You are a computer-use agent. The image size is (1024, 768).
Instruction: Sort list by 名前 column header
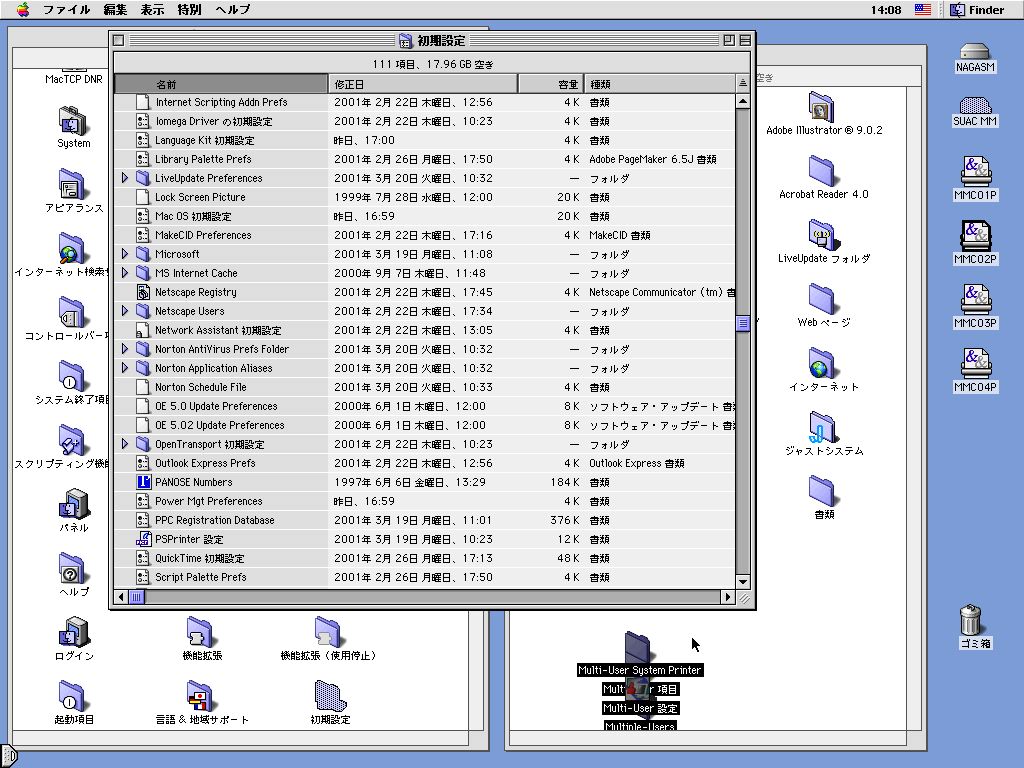pyautogui.click(x=221, y=84)
